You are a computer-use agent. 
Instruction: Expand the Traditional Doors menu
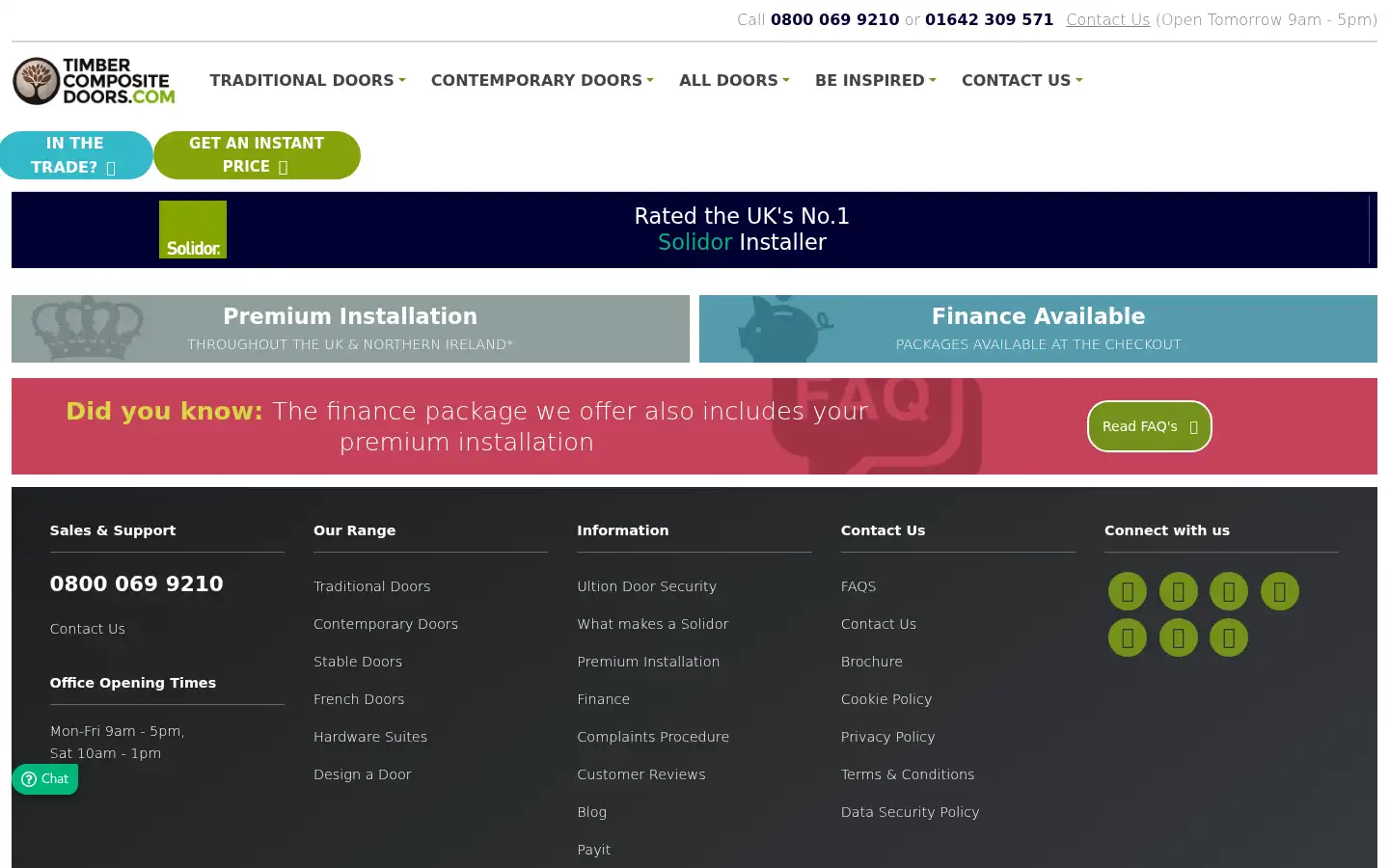click(308, 80)
